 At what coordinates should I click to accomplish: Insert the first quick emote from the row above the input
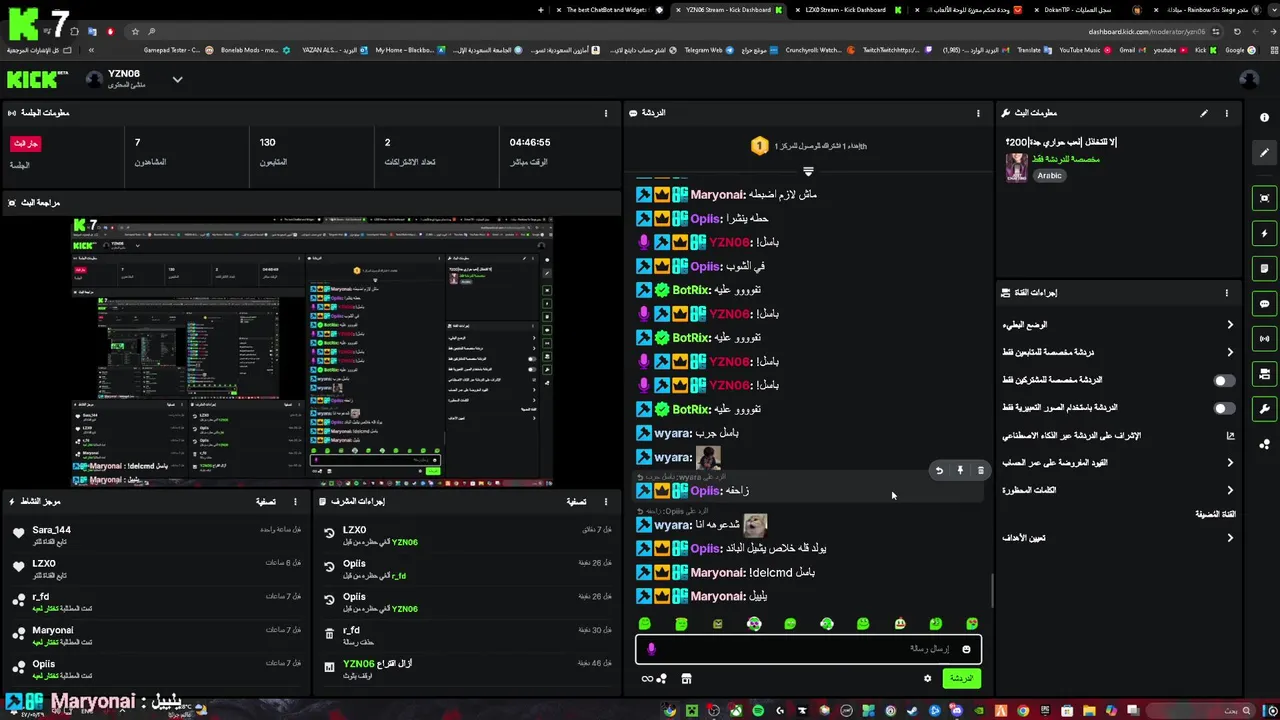tap(645, 624)
